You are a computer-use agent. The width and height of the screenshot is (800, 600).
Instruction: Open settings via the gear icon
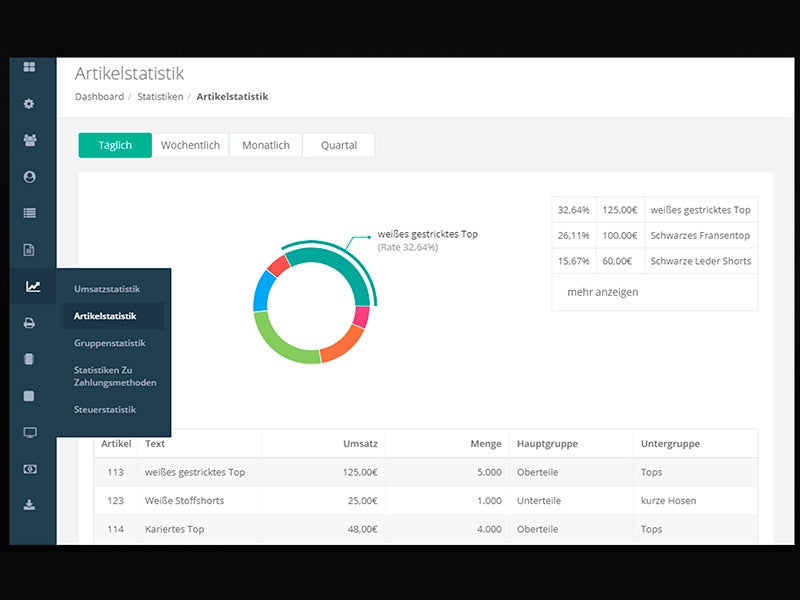(x=29, y=104)
